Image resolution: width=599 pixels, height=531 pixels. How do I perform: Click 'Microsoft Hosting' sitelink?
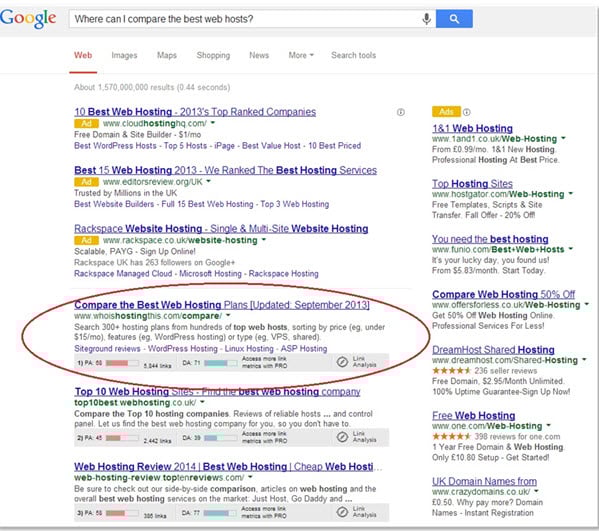pos(210,274)
